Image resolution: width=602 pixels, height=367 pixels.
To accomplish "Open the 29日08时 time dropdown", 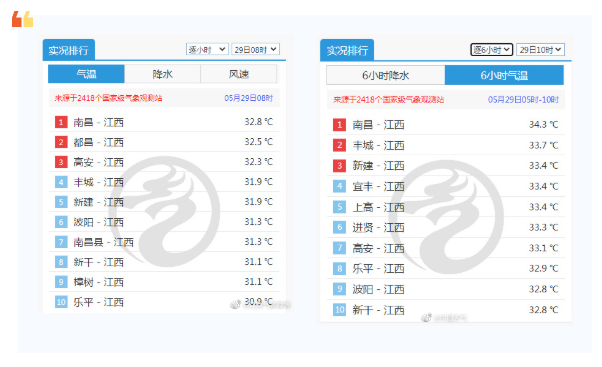I will pyautogui.click(x=255, y=50).
